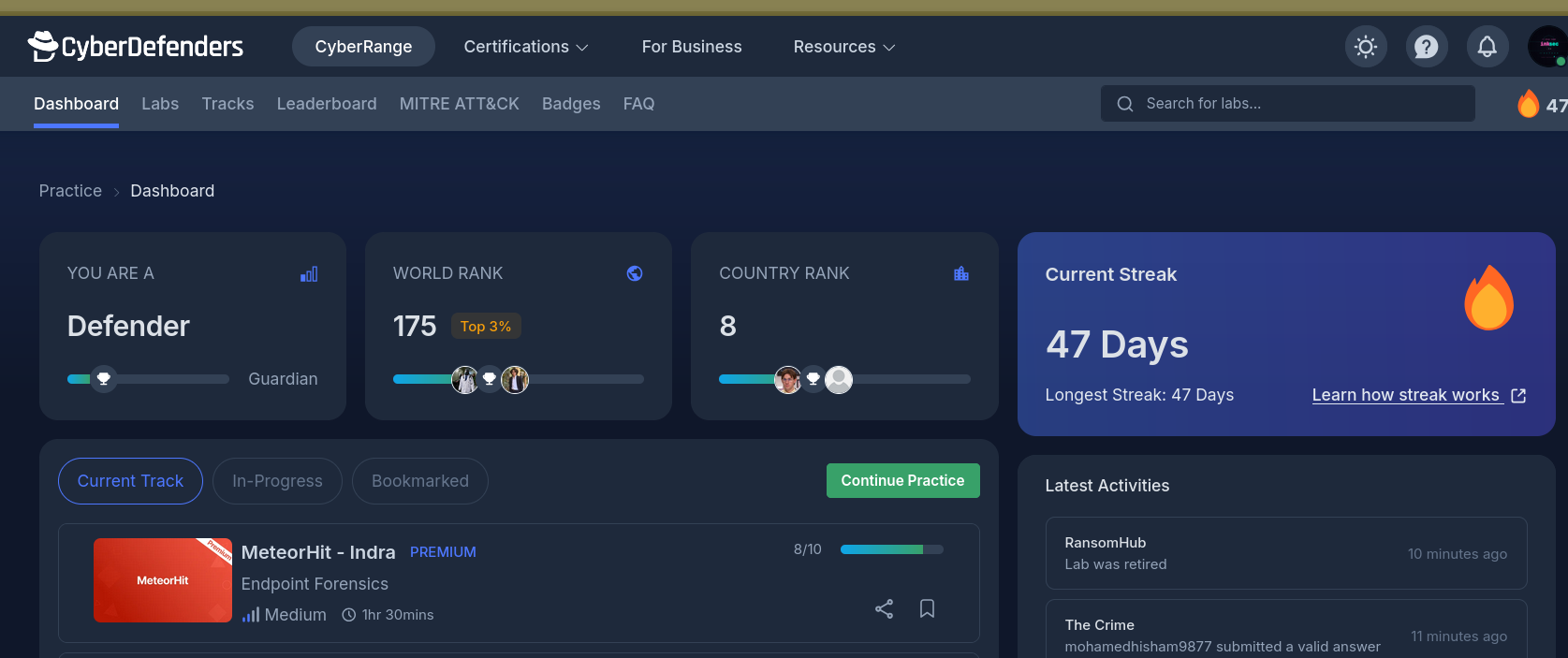Toggle light/dark theme sun icon
The image size is (1568, 658).
(x=1366, y=47)
